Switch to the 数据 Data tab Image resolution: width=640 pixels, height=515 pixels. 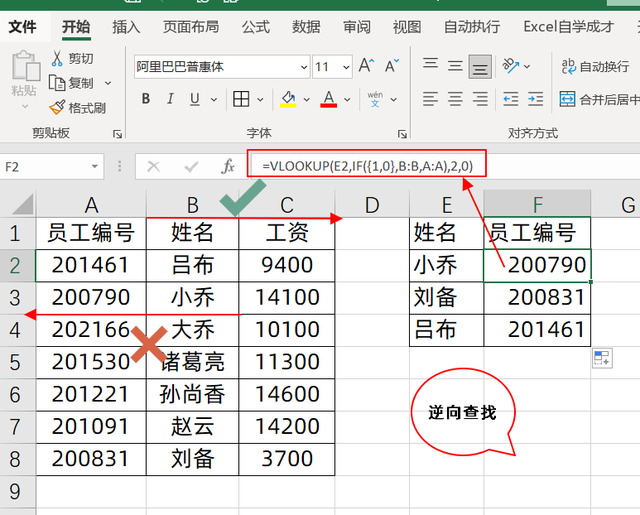306,27
